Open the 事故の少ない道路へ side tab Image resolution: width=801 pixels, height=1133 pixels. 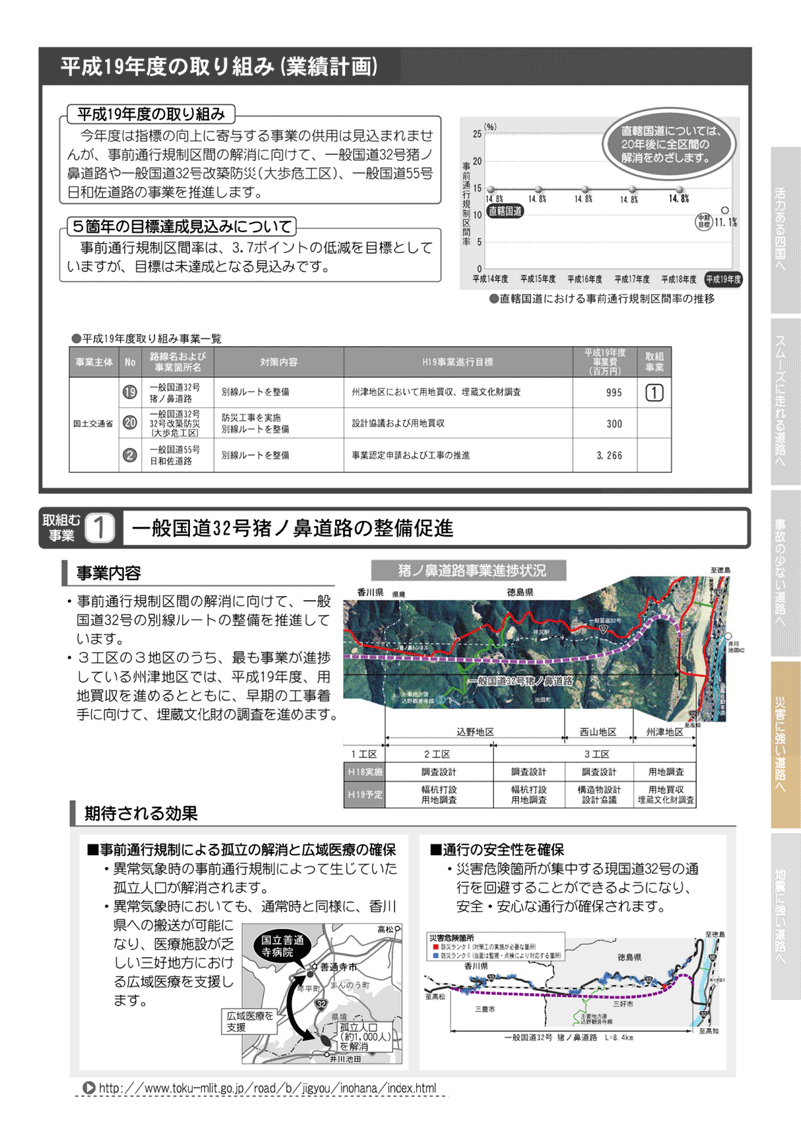point(785,574)
